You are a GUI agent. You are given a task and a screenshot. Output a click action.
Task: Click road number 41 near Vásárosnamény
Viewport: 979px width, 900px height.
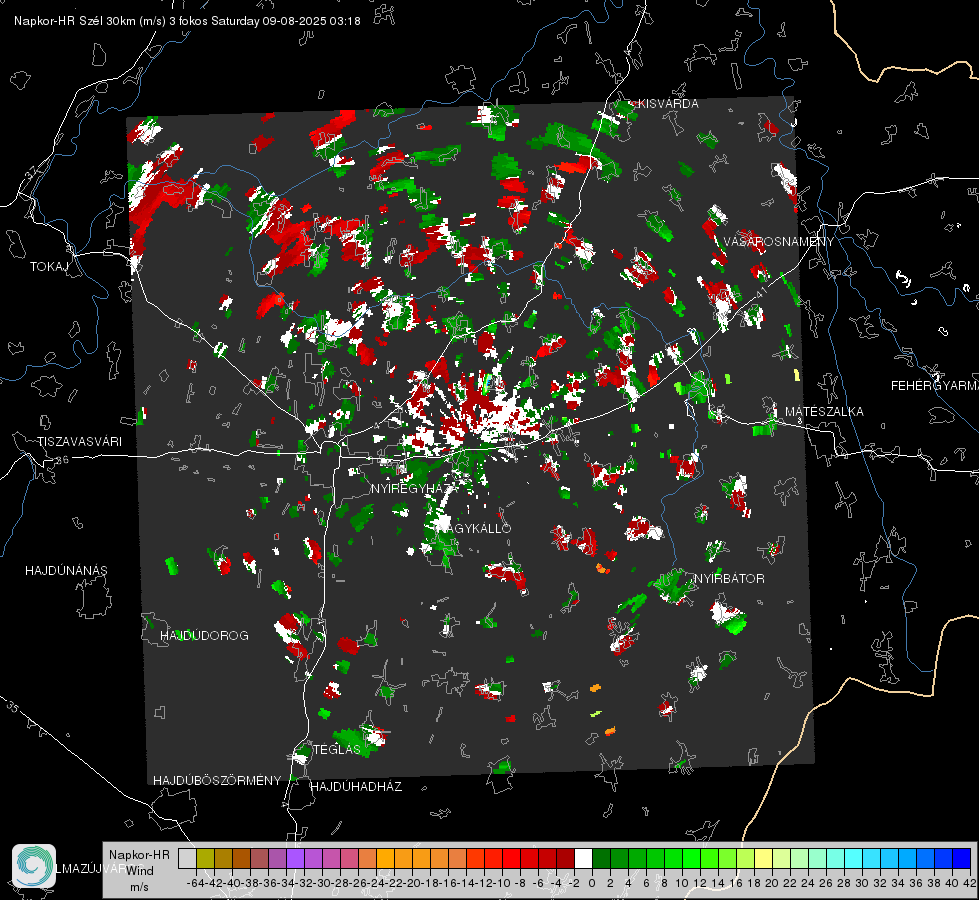coord(760,293)
